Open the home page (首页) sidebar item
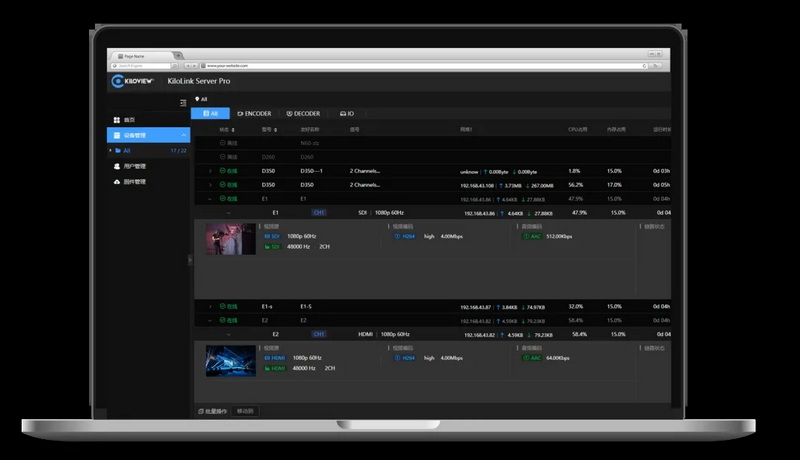 [x=130, y=119]
